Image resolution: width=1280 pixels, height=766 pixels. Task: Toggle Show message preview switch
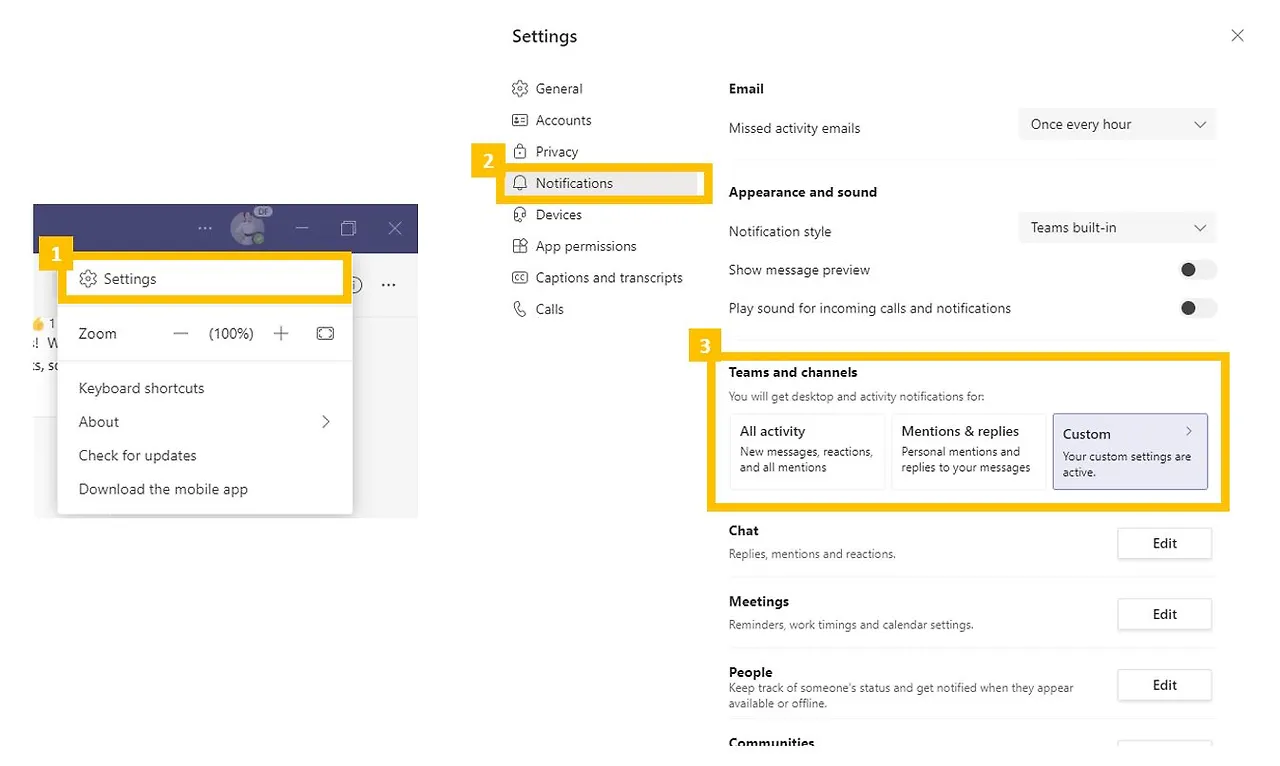[1198, 270]
